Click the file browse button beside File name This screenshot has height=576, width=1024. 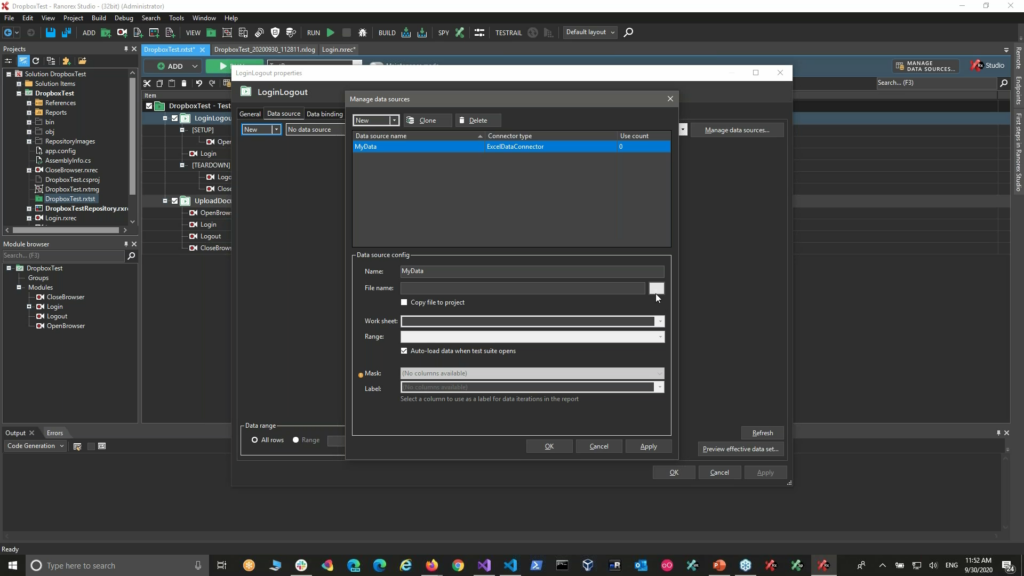(x=656, y=288)
